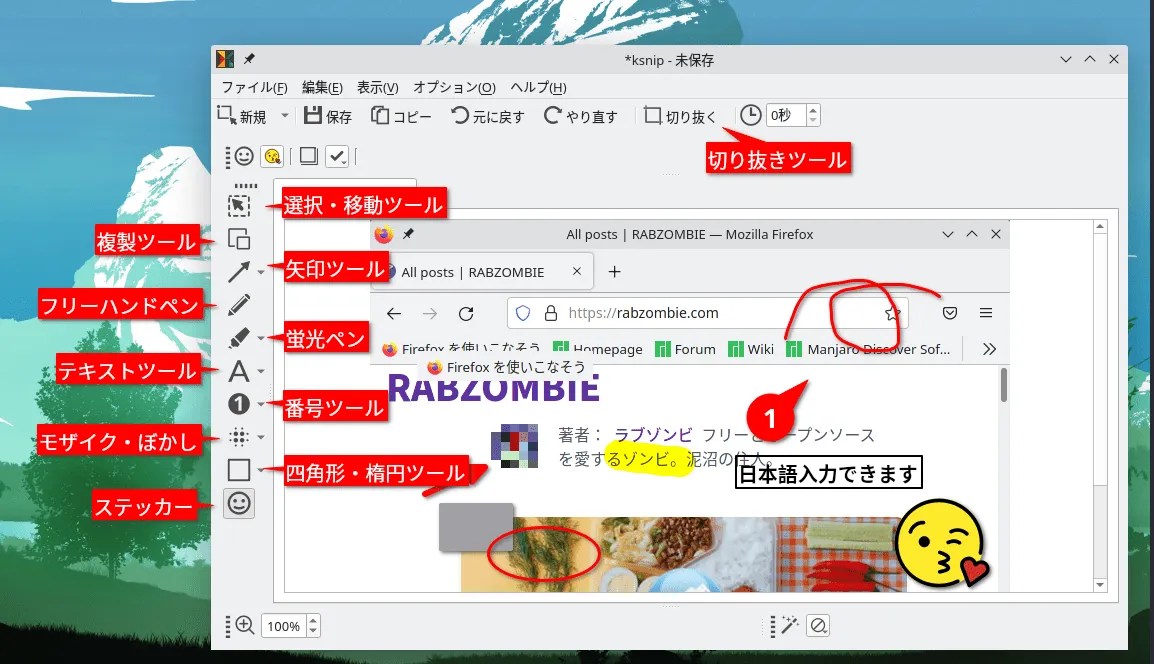Select the duplicate tool
This screenshot has width=1154, height=664.
pyautogui.click(x=238, y=239)
